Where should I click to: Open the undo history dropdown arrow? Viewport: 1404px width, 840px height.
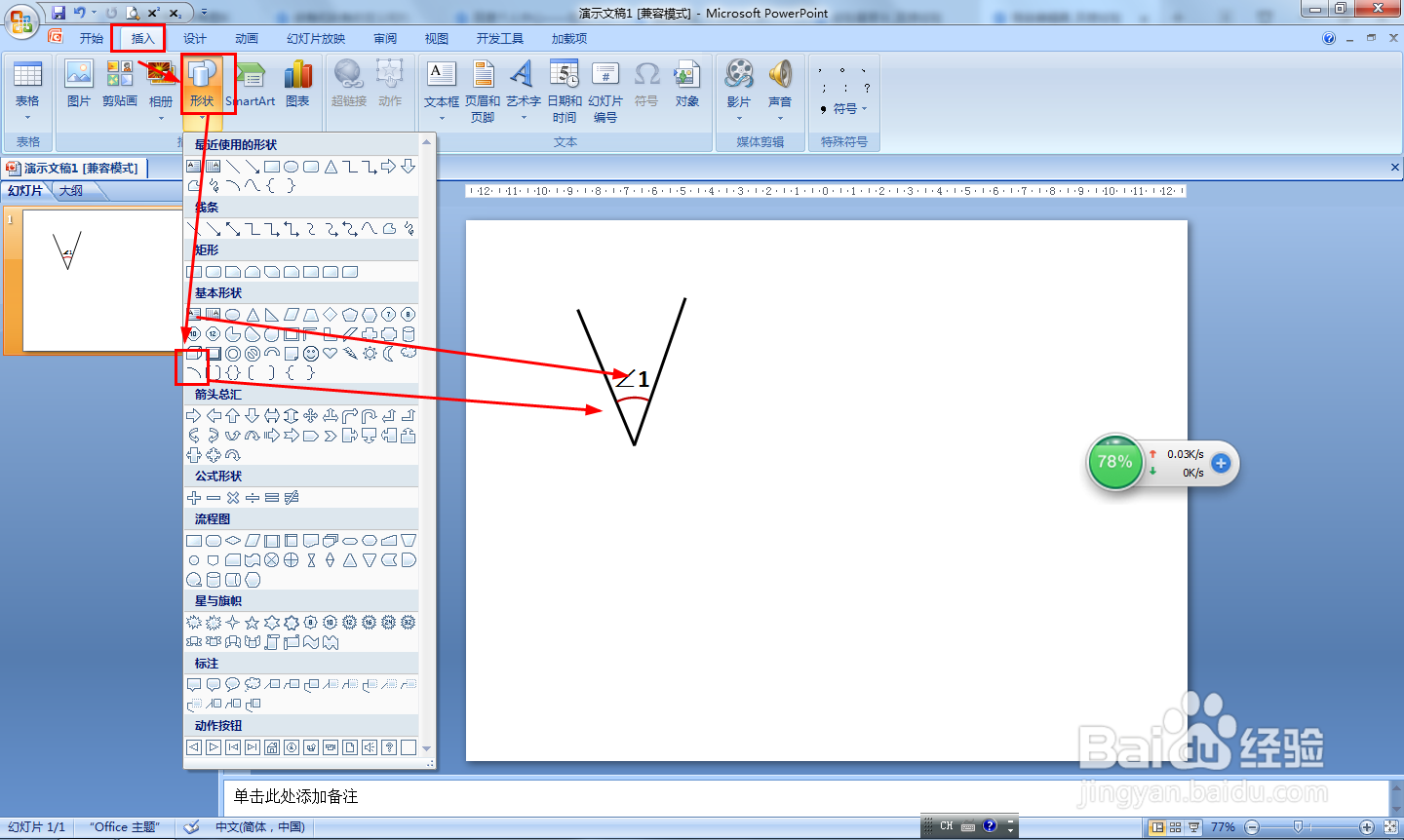click(94, 13)
